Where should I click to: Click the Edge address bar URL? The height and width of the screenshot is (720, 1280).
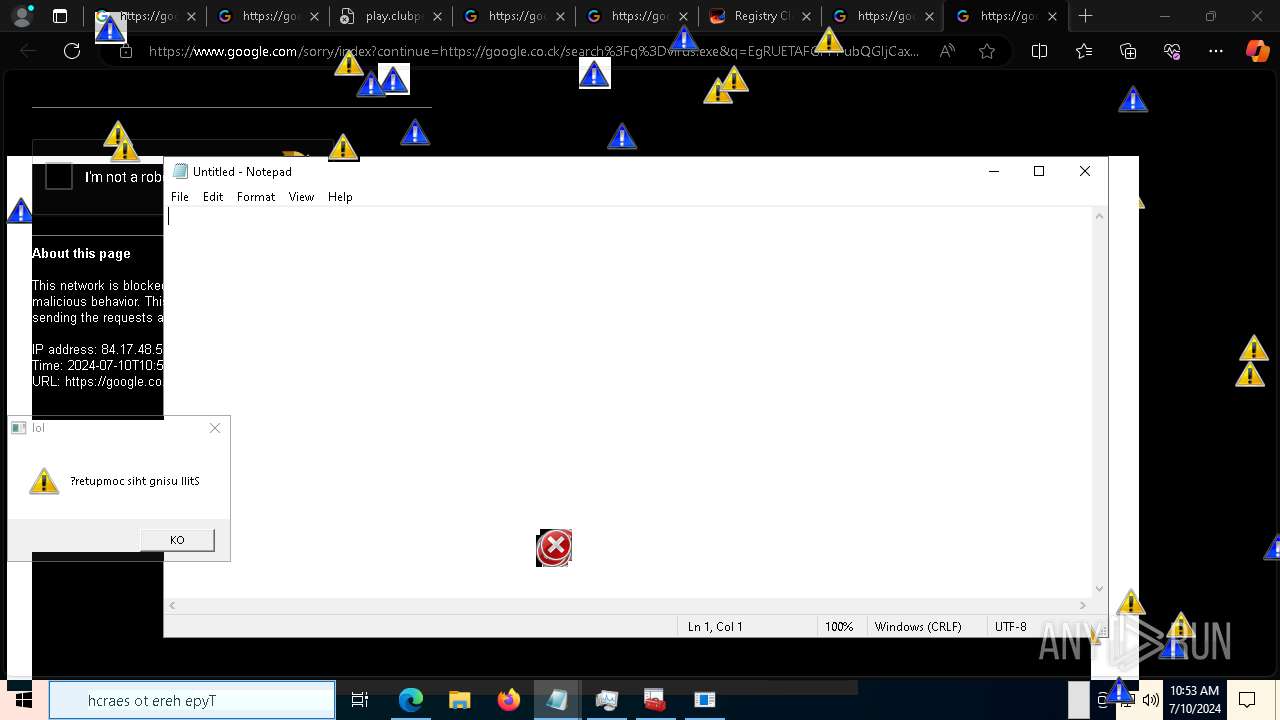533,51
